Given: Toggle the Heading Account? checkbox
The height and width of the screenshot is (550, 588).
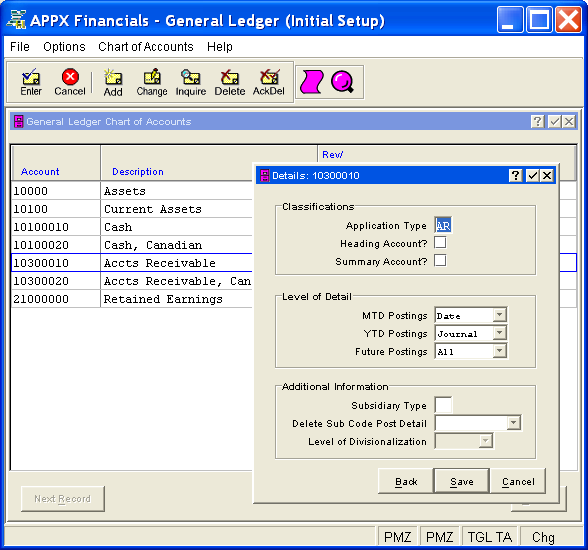Looking at the screenshot, I should [440, 243].
